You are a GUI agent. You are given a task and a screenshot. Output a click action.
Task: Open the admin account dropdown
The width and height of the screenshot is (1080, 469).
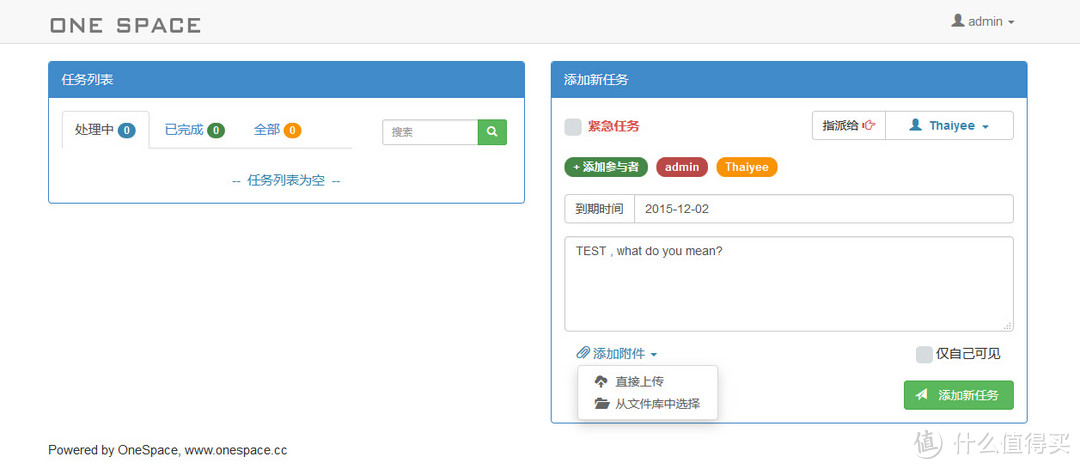point(983,21)
